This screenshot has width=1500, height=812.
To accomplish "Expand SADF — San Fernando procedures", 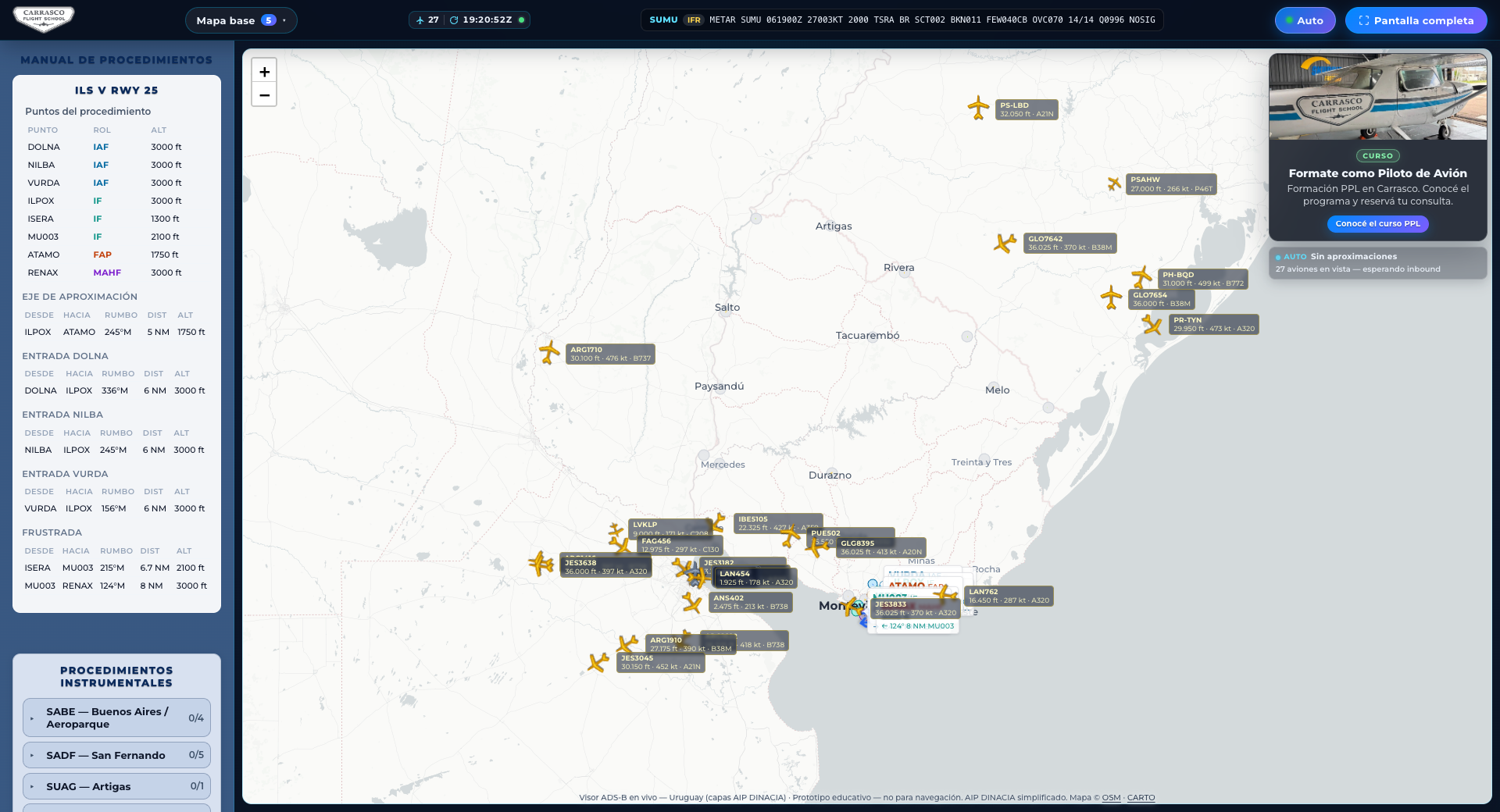I will [116, 755].
